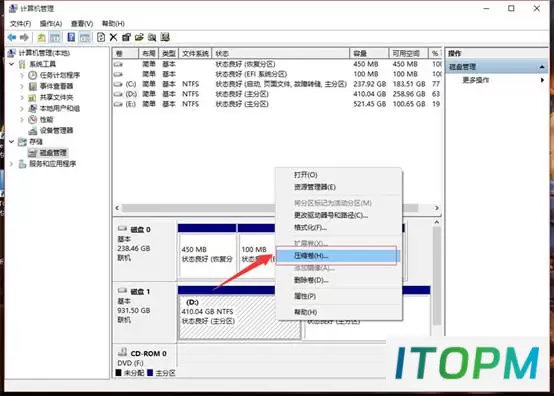Open 任务计划程序 in the tree

[60, 75]
